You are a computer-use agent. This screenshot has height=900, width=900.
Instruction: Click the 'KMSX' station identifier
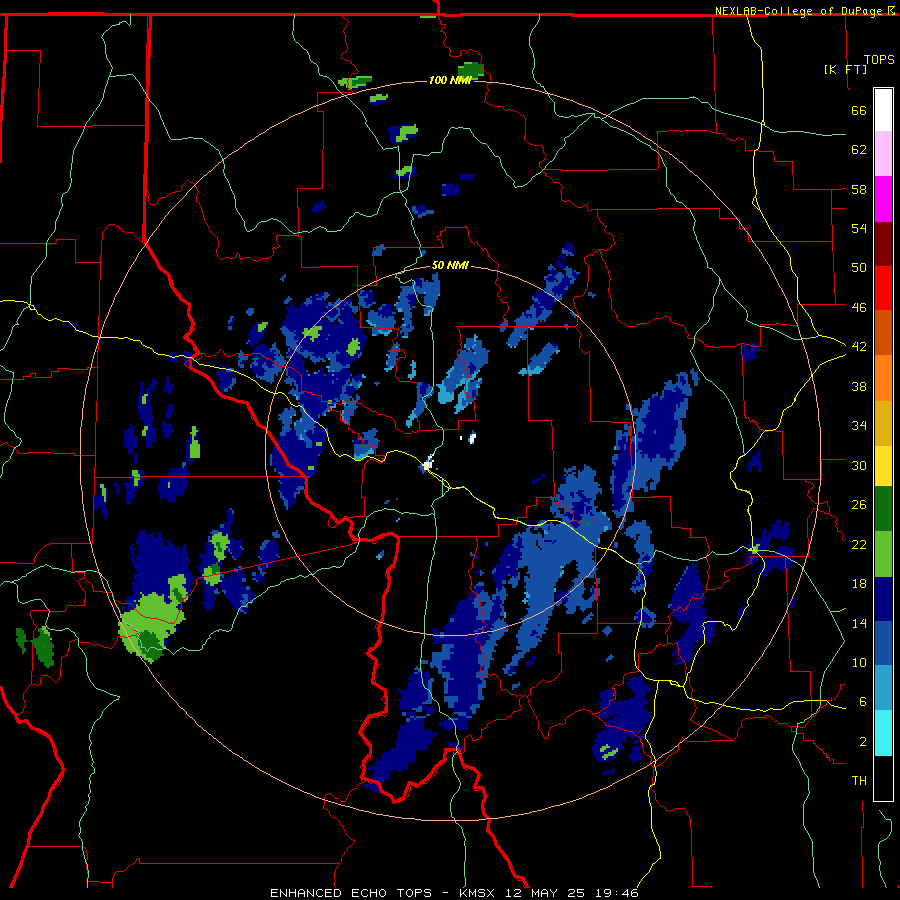tap(479, 893)
